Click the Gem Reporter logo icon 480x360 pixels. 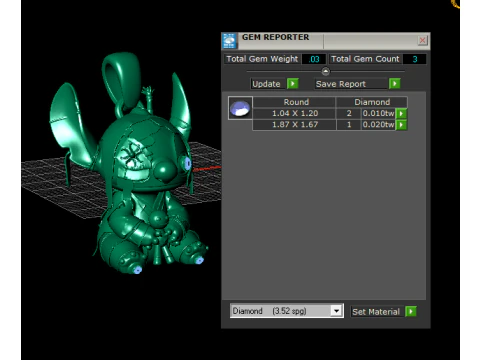229,41
